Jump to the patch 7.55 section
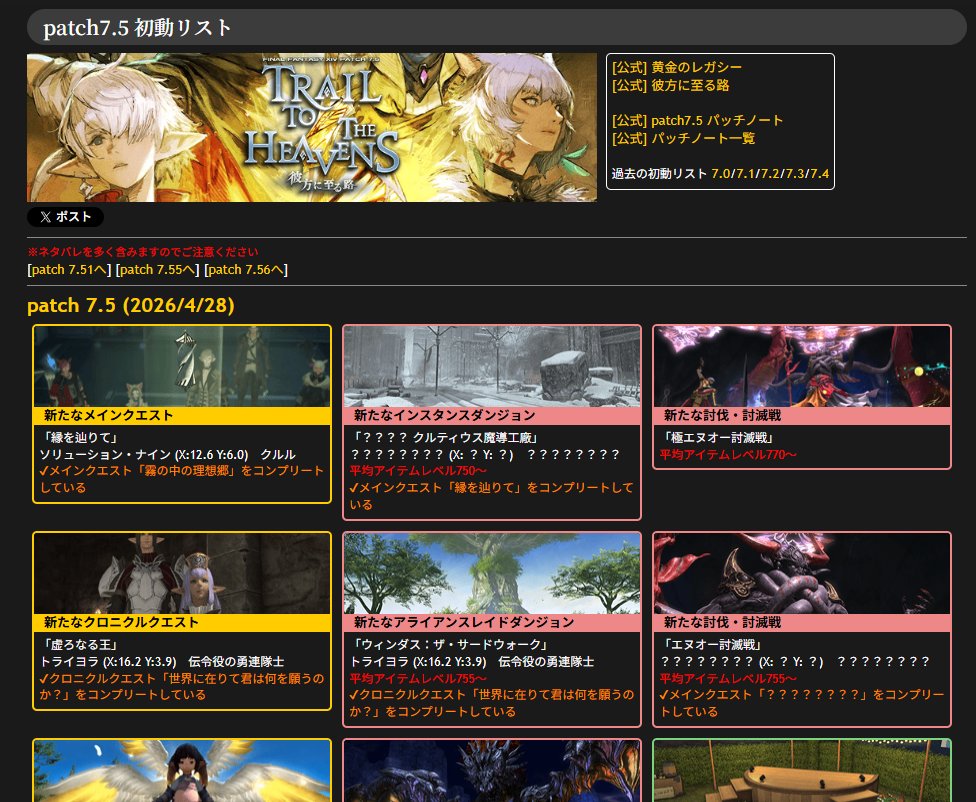Image resolution: width=976 pixels, height=802 pixels. pos(156,269)
